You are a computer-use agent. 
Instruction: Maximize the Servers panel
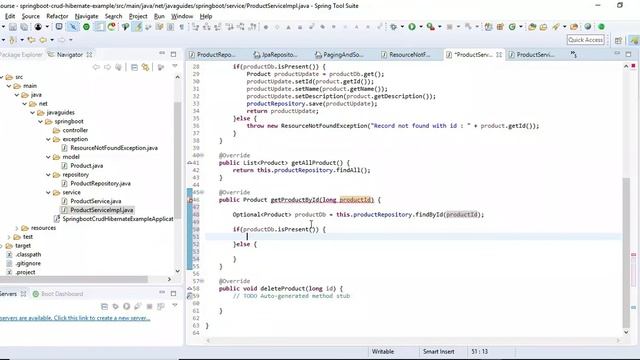click(x=173, y=293)
